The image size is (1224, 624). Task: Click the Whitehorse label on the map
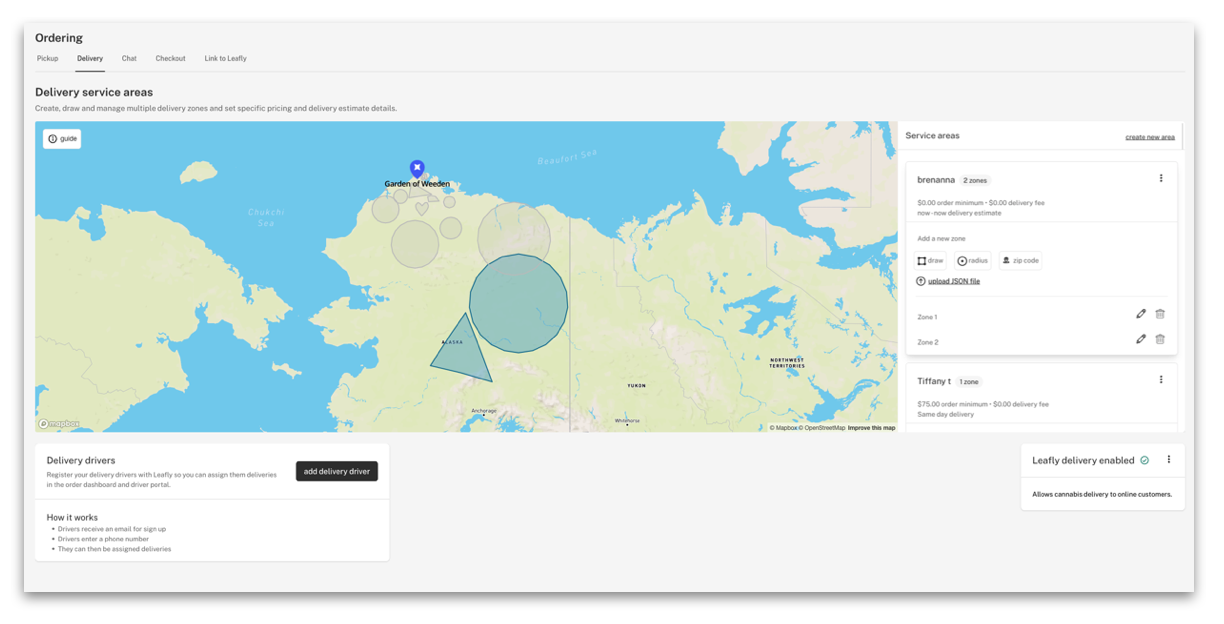(x=627, y=421)
